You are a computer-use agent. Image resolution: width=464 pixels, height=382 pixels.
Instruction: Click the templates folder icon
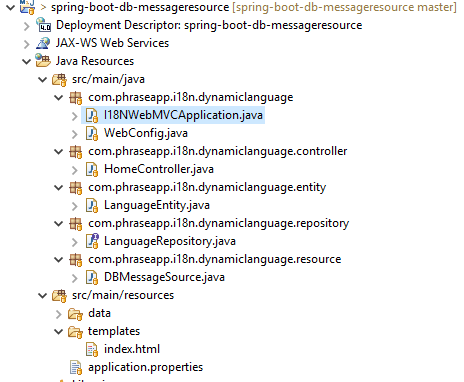click(75, 332)
